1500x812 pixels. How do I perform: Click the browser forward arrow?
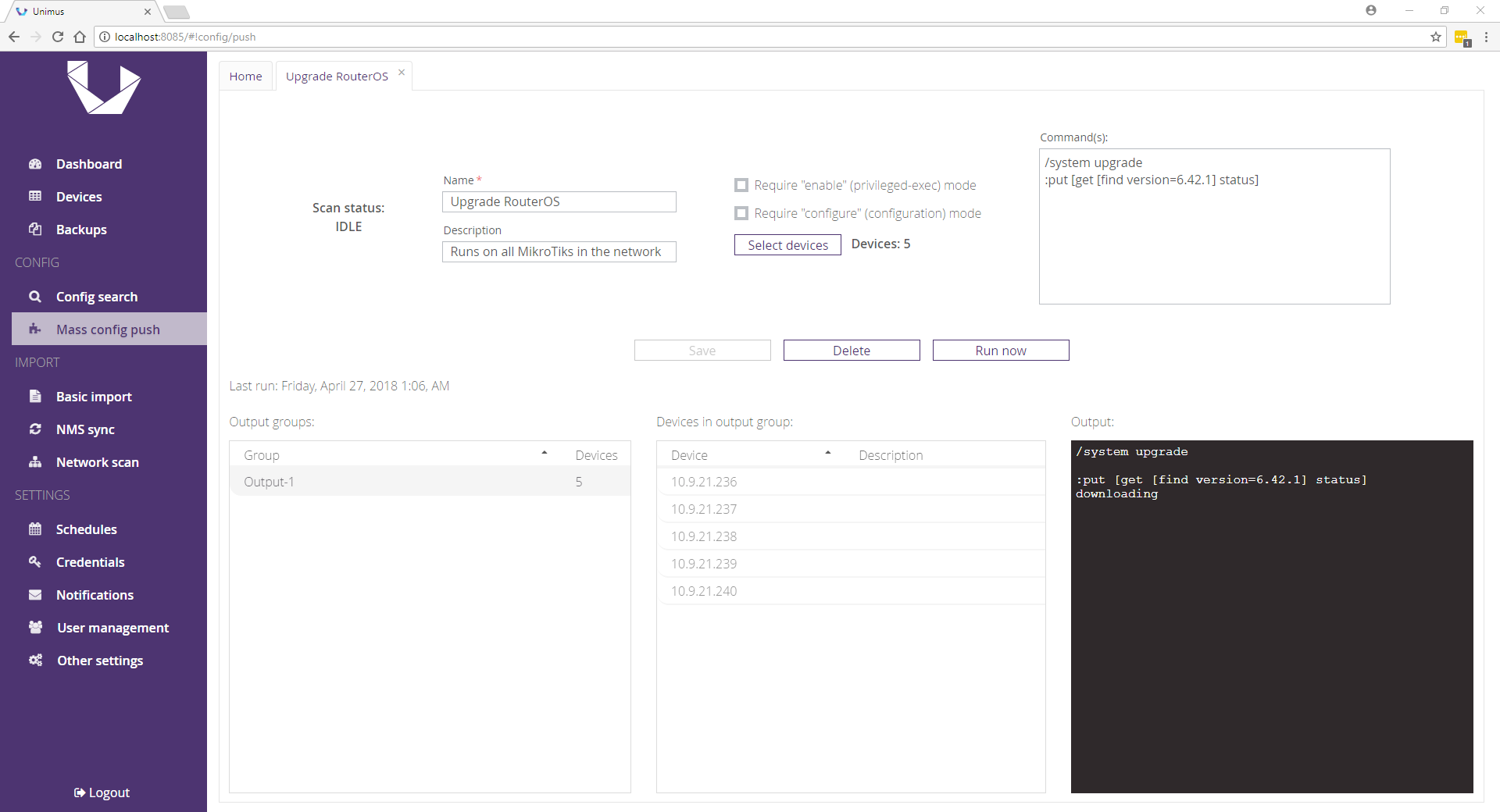tap(36, 37)
